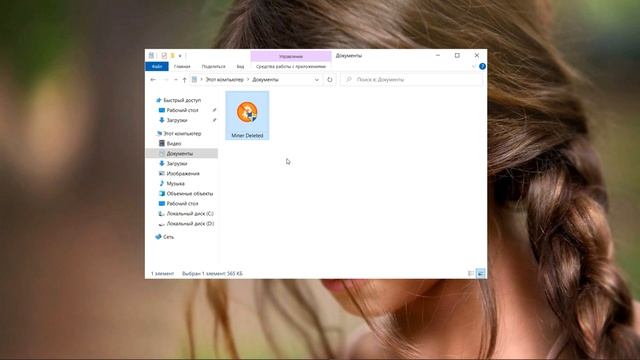Select Сеть in the navigation pane
Image resolution: width=640 pixels, height=360 pixels.
point(168,237)
